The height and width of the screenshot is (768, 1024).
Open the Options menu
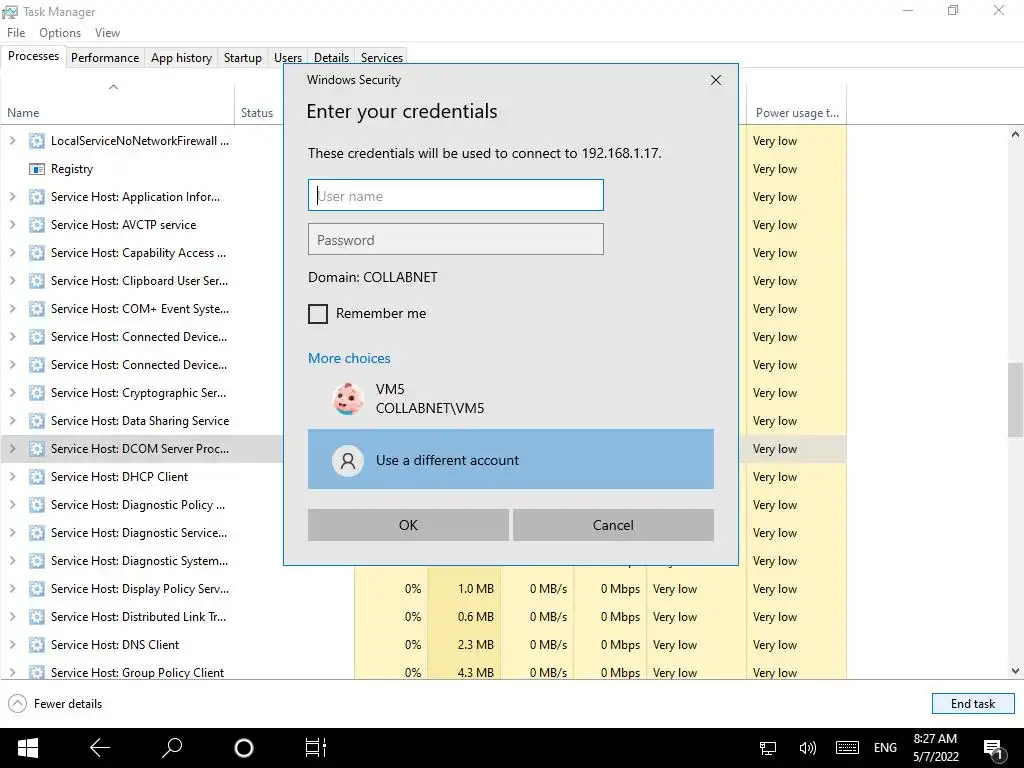[x=60, y=33]
